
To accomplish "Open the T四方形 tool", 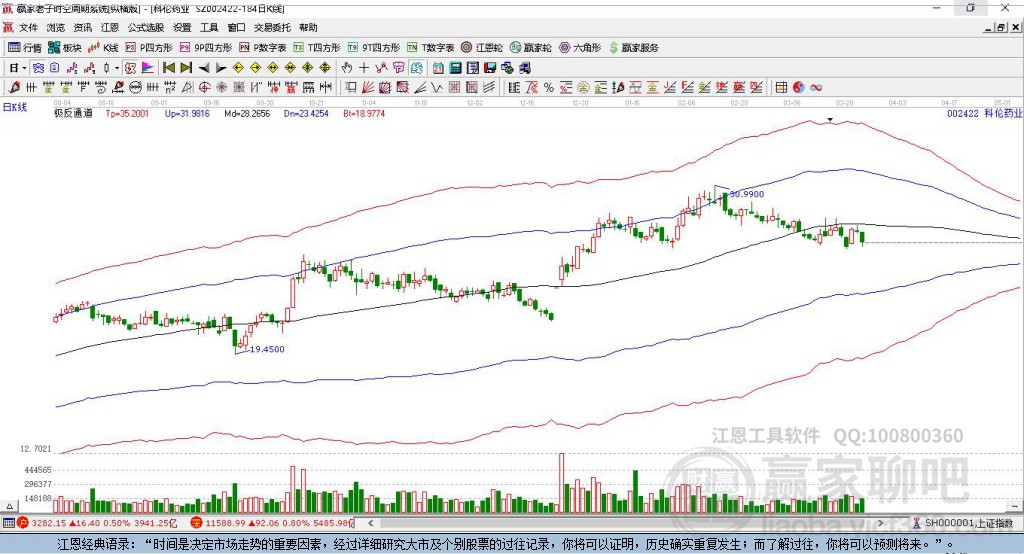I will [x=317, y=48].
